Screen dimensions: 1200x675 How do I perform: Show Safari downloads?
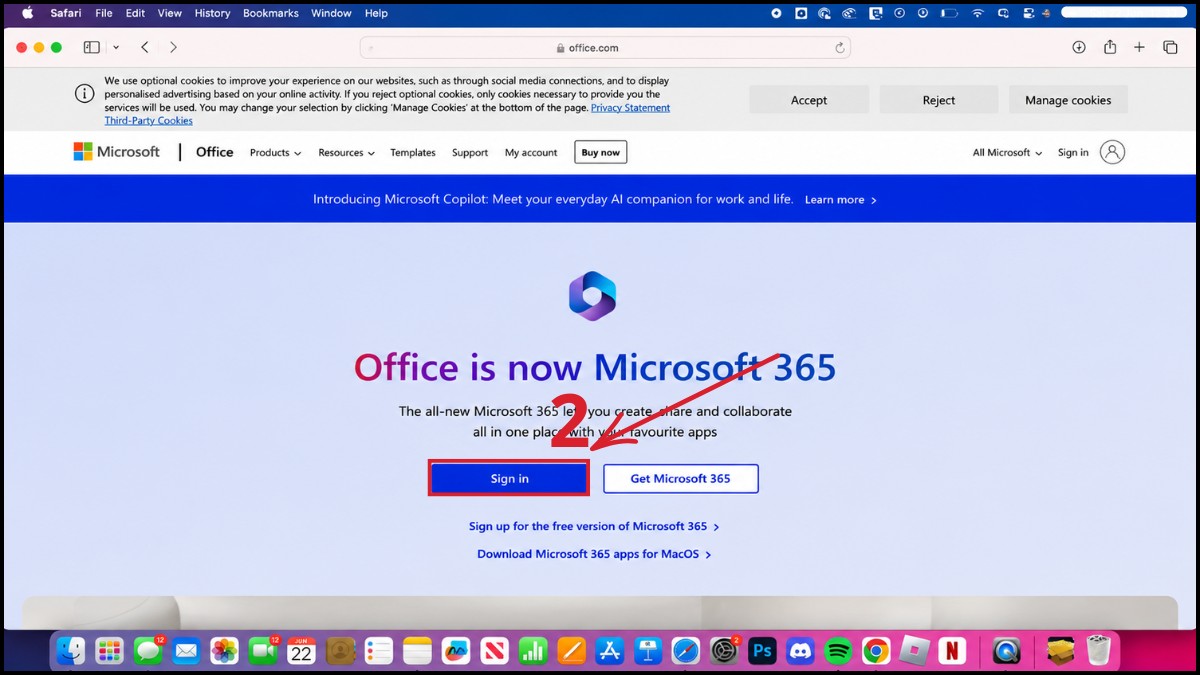1079,47
